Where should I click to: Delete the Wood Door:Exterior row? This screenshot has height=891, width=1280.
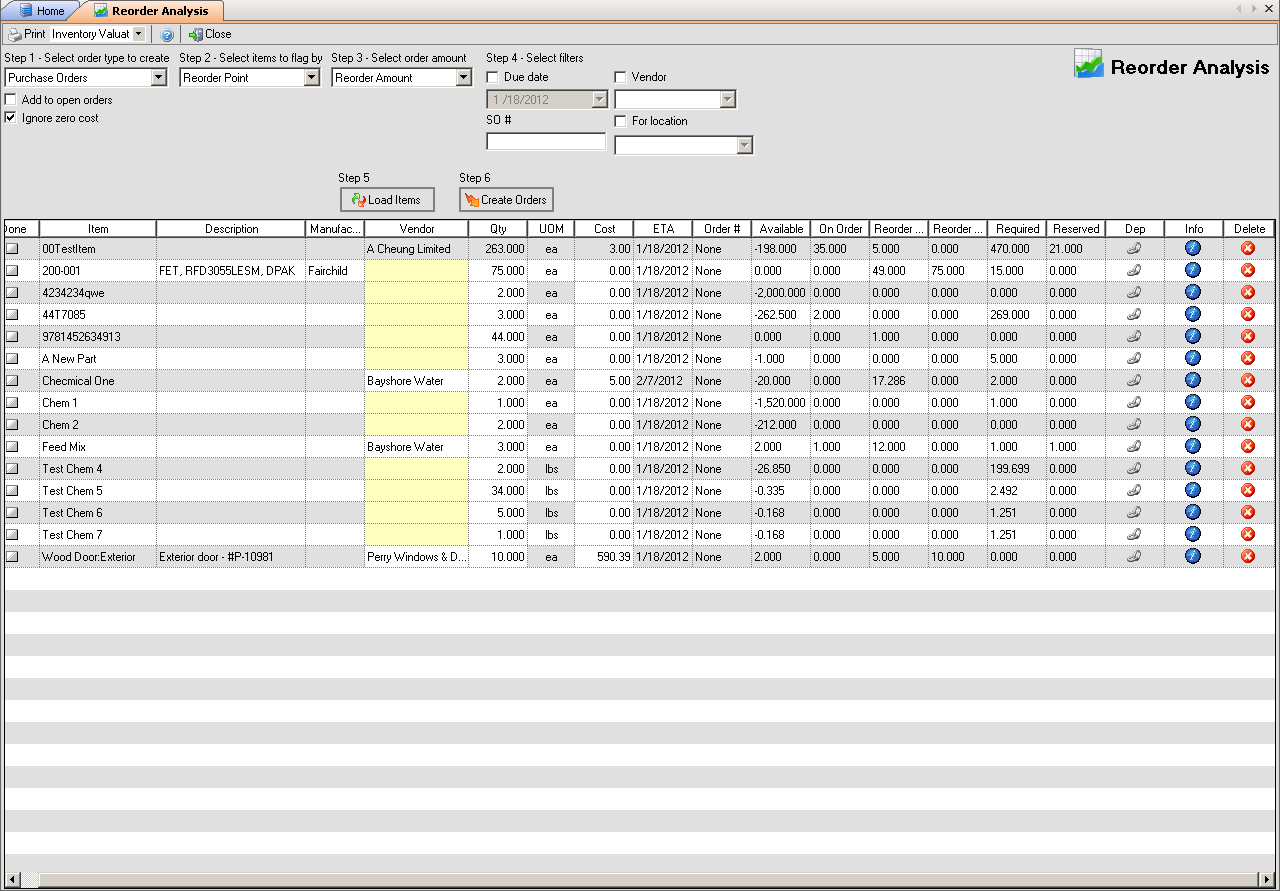(1248, 557)
